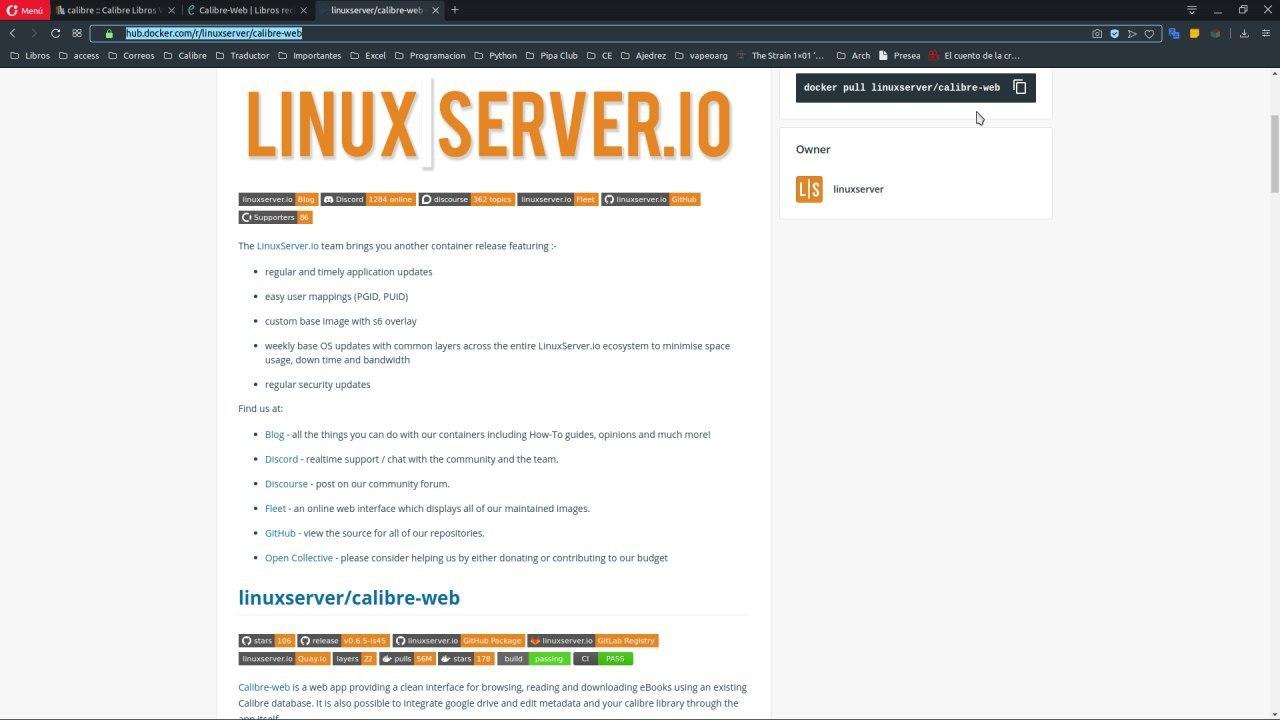Screen dimensions: 1280x720
Task: Copy the docker pull command
Action: pos(1019,87)
